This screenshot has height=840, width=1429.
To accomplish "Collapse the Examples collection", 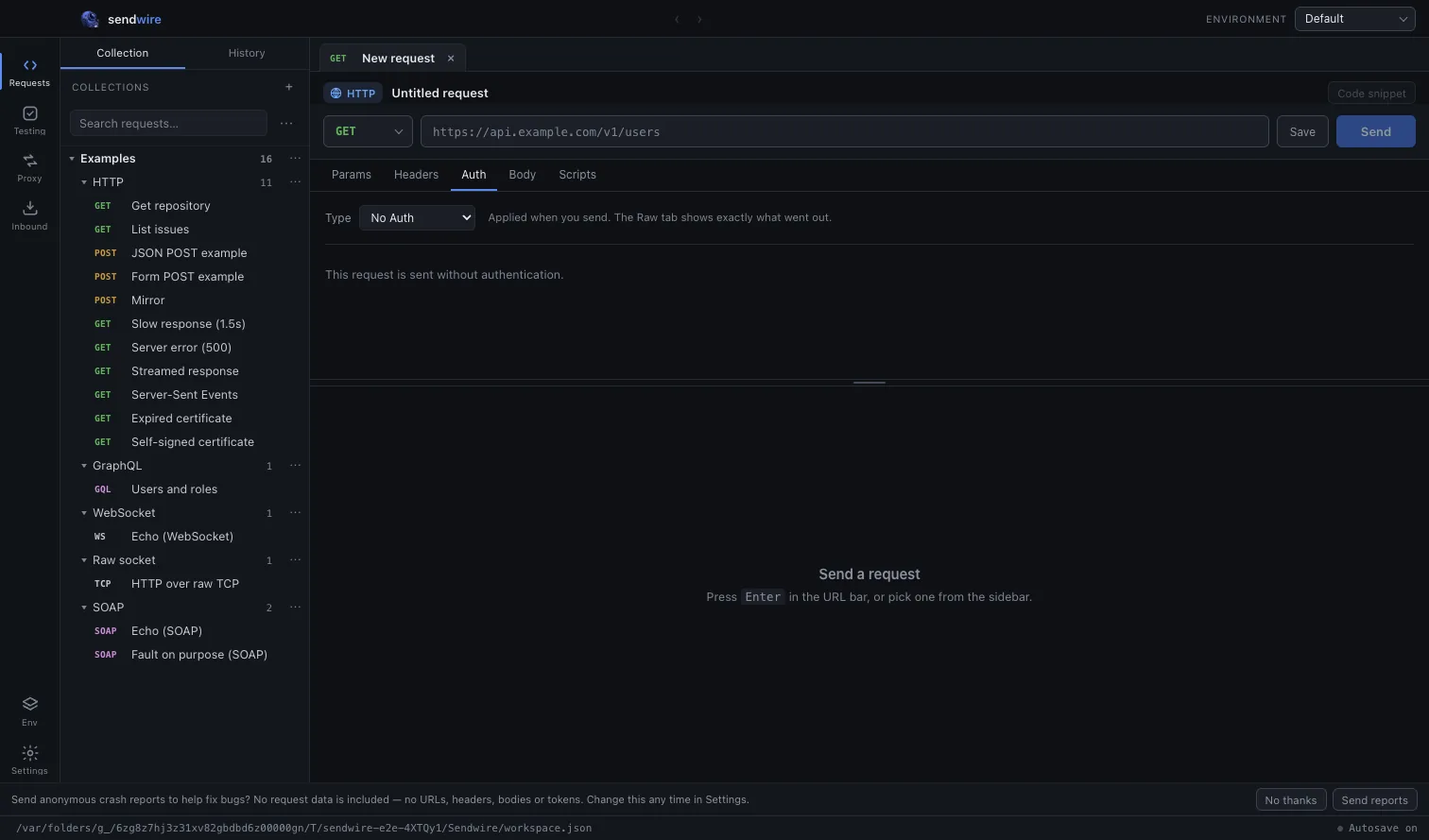I will coord(72,159).
